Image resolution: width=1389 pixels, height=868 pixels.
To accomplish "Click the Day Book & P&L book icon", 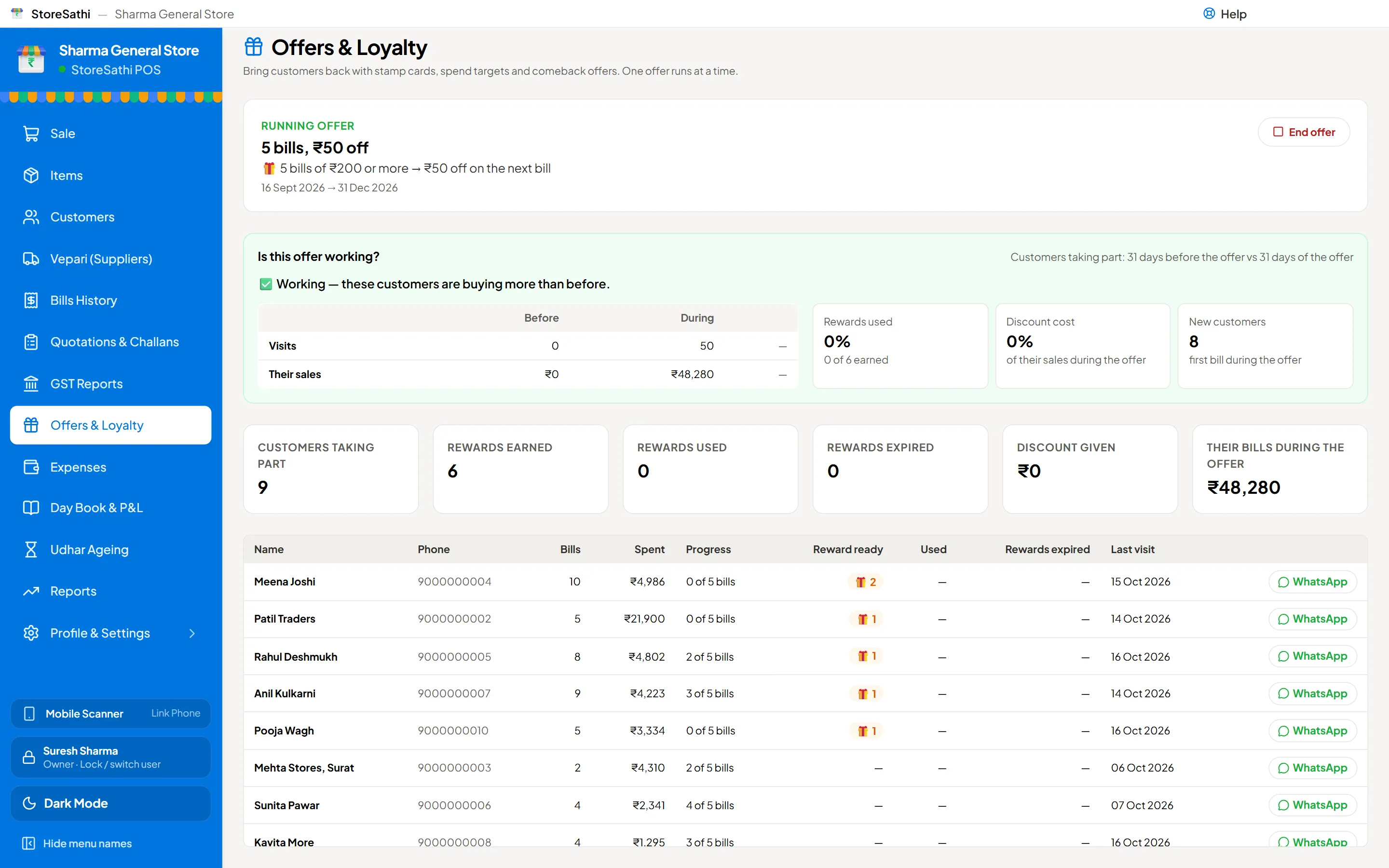I will point(31,508).
